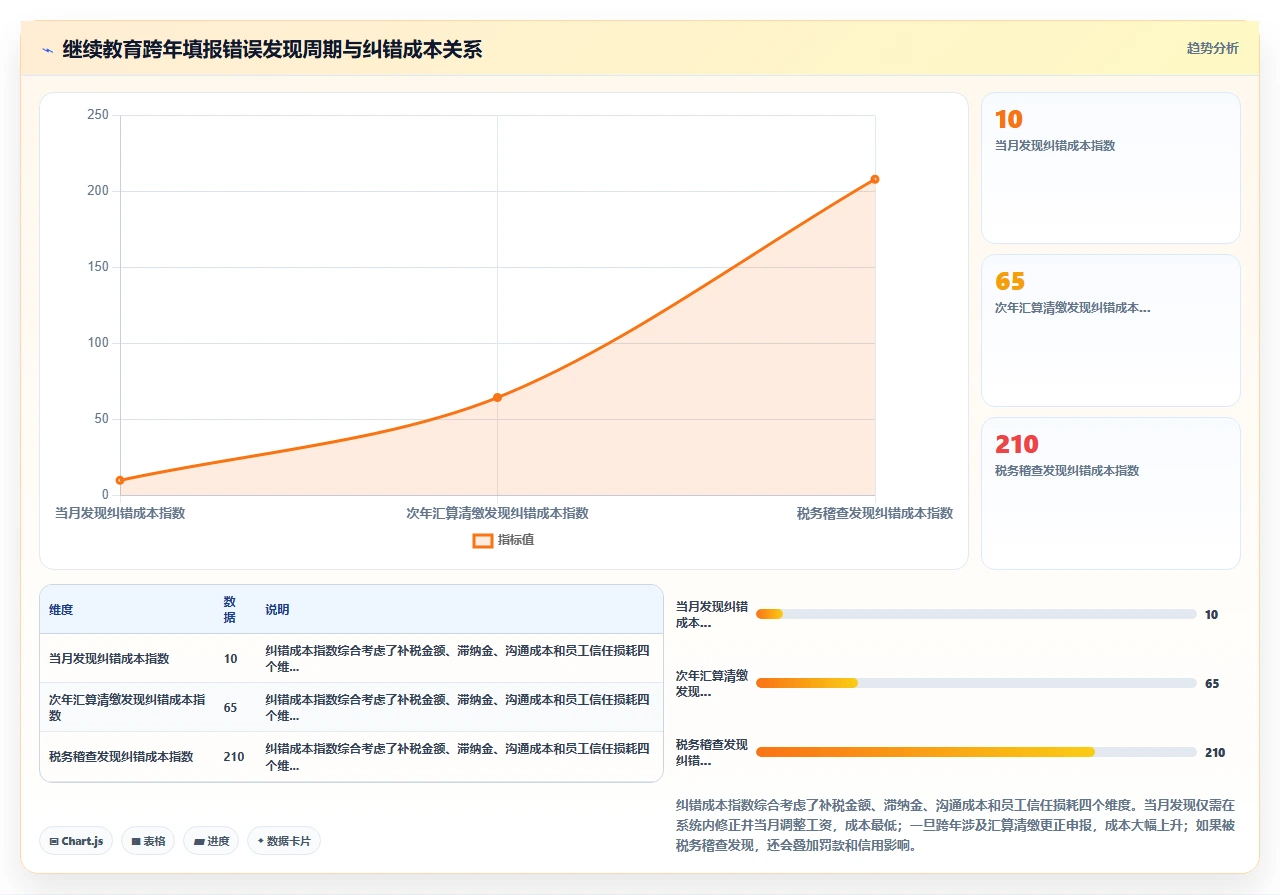This screenshot has height=895, width=1280.
Task: Click the 指标值 legend text
Action: pyautogui.click(x=516, y=540)
